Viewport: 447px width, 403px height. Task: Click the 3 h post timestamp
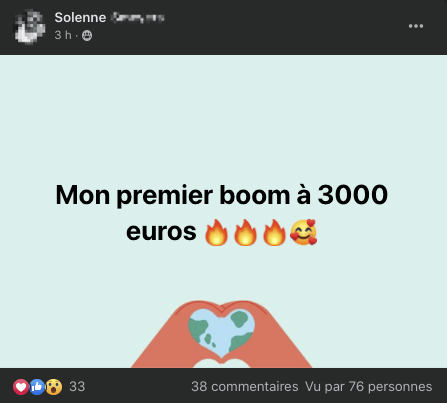(63, 35)
